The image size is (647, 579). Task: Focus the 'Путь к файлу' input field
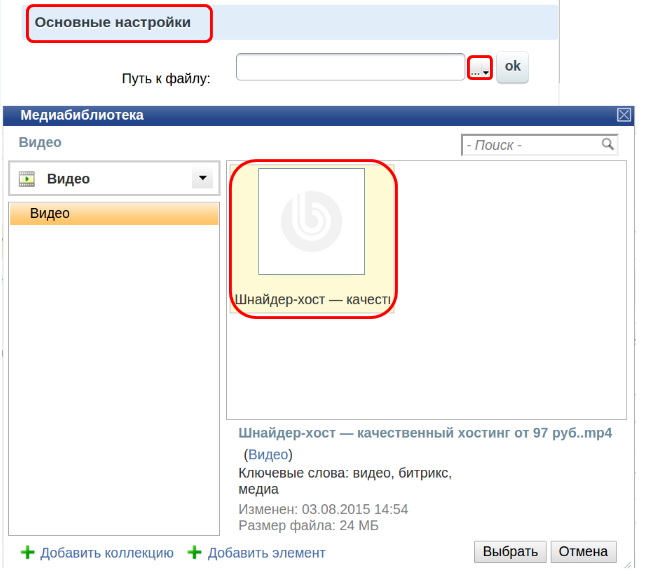[350, 67]
